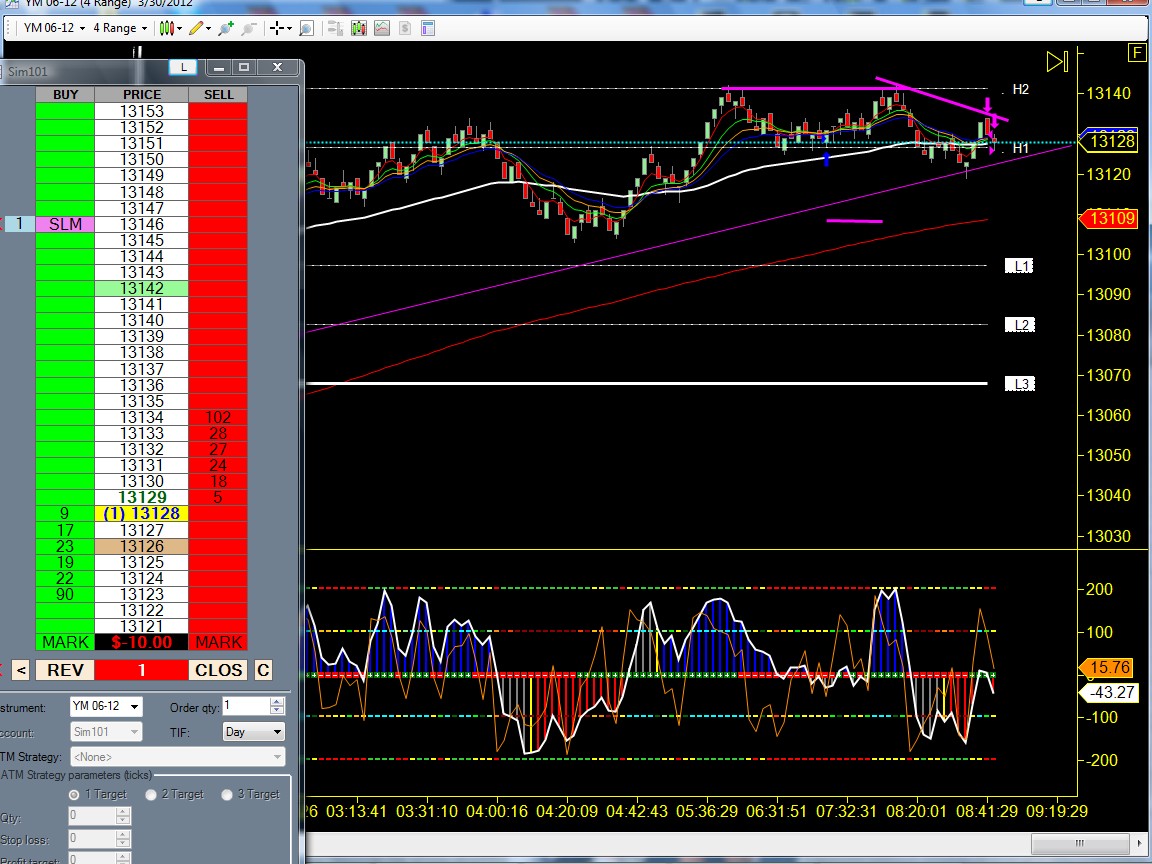Click the tan 13126 price cell
Screen dimensions: 1152x864
[142, 546]
